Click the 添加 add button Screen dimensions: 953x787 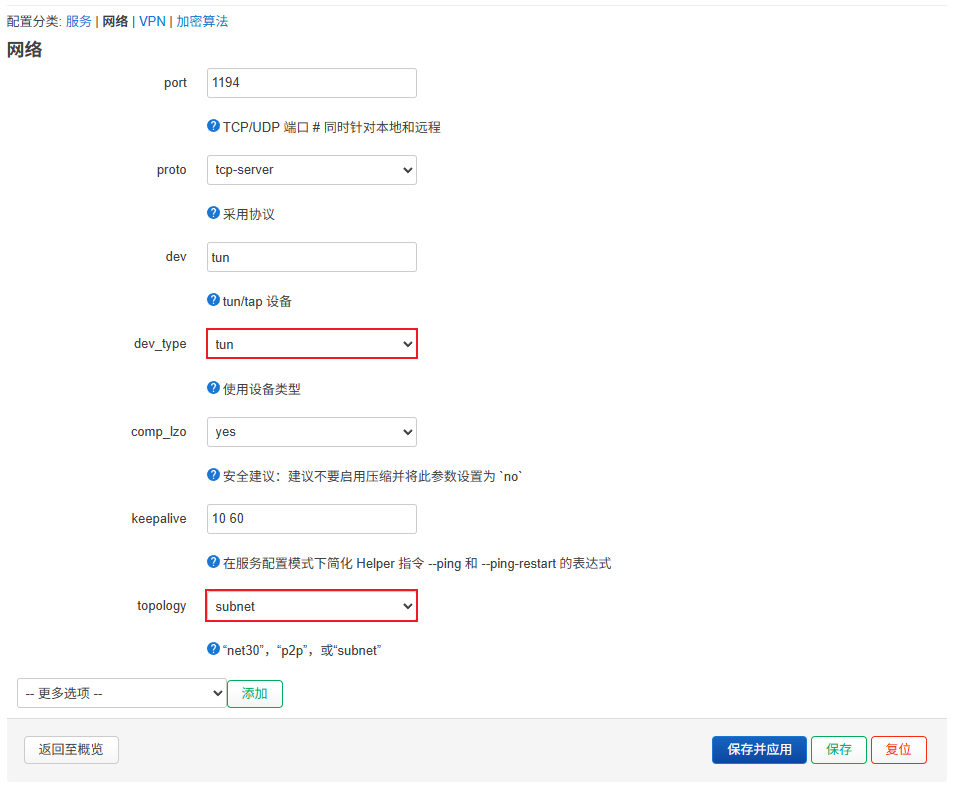pos(254,693)
